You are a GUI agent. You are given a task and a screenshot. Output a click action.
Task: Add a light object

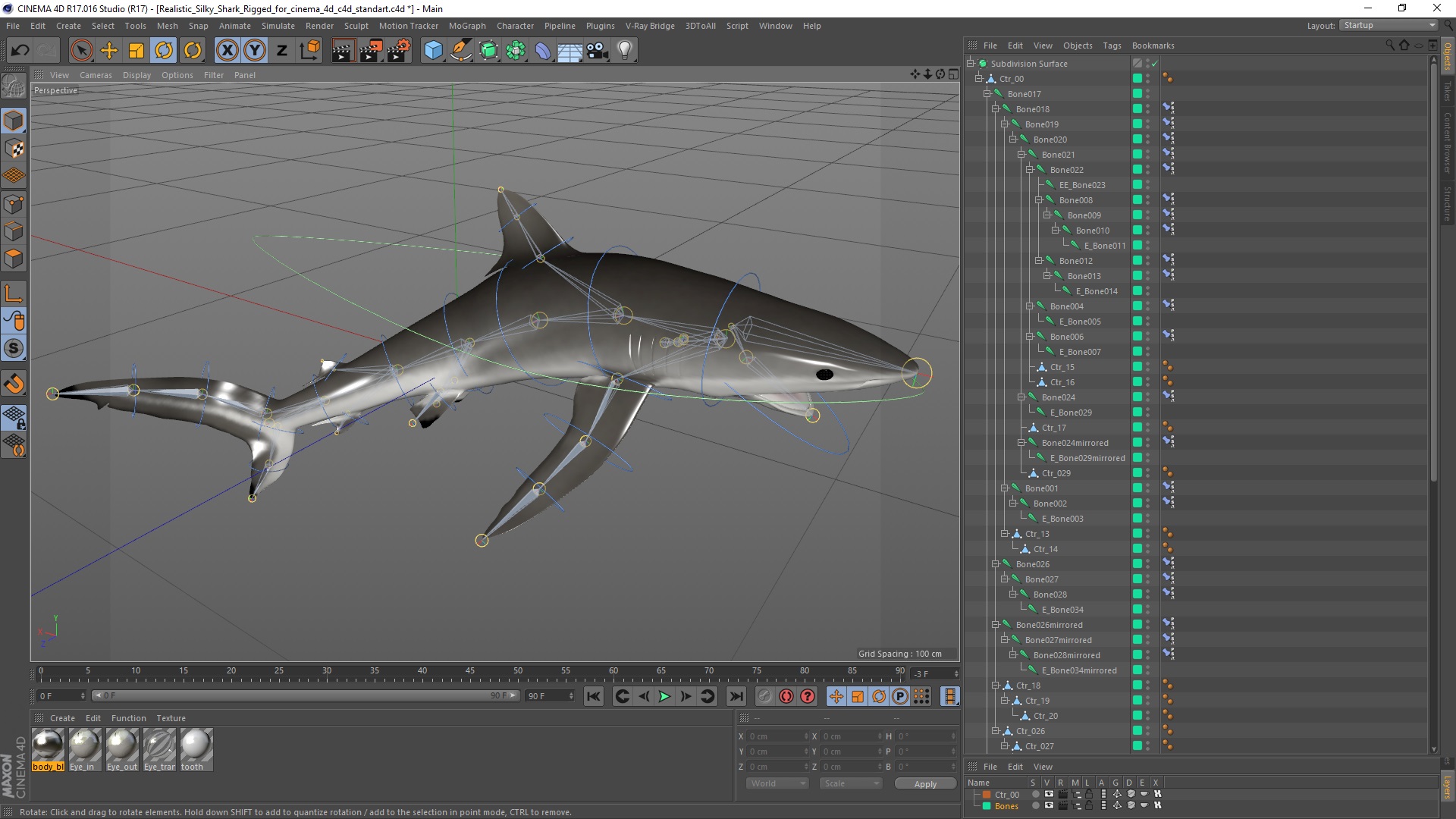tap(625, 51)
